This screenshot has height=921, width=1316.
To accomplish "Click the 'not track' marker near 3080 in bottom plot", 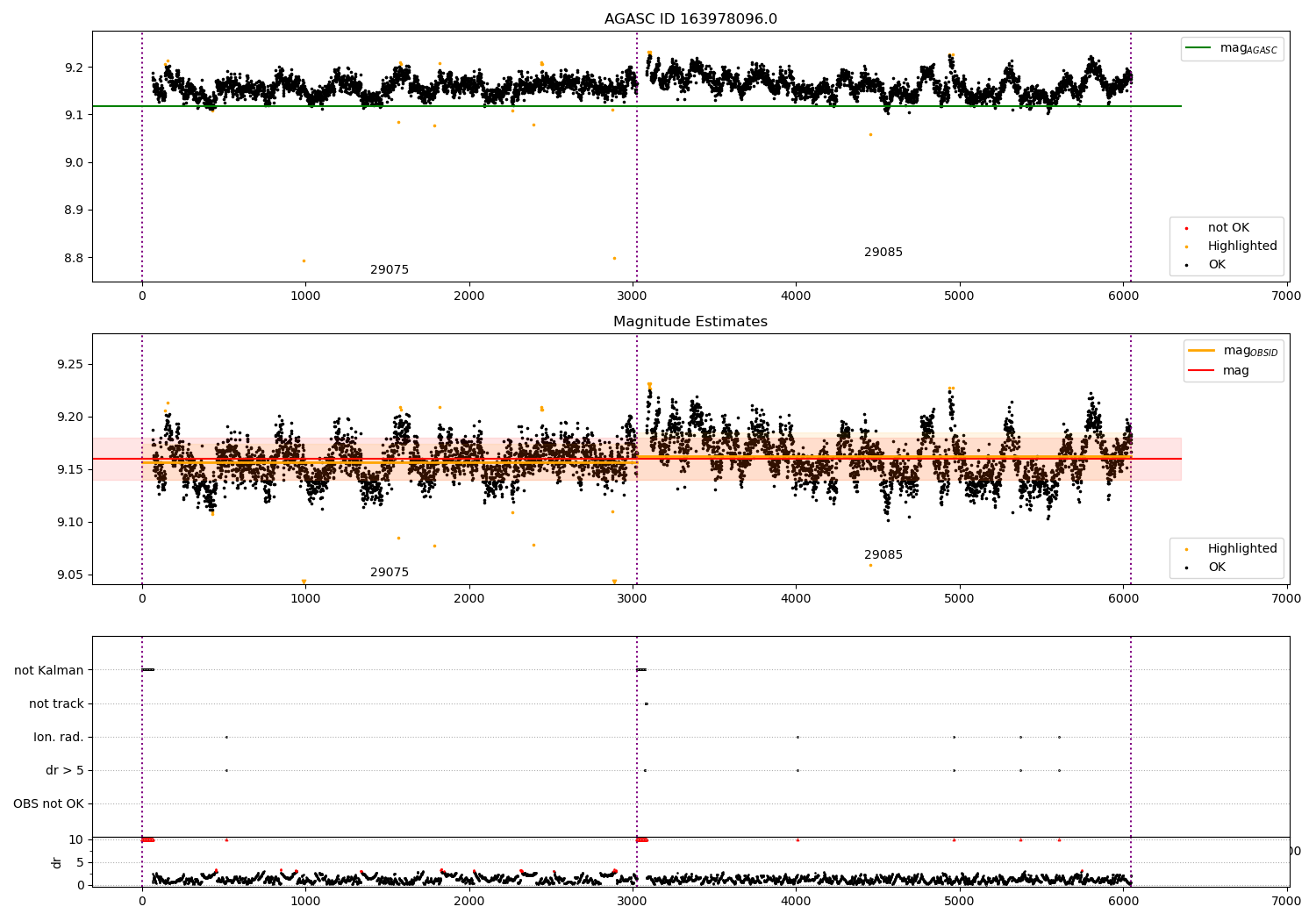I will [x=646, y=703].
